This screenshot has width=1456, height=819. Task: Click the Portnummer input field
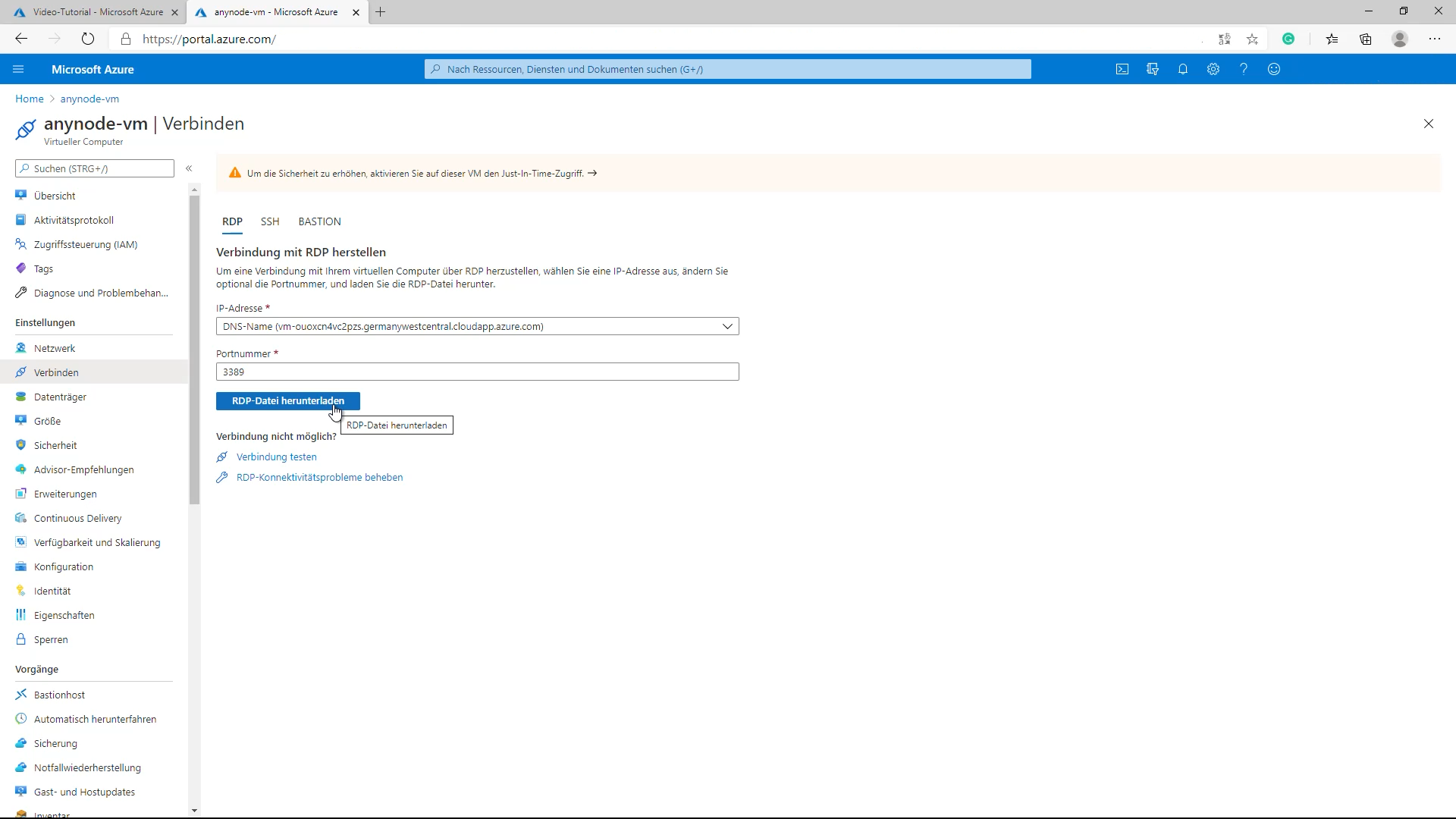click(x=478, y=372)
